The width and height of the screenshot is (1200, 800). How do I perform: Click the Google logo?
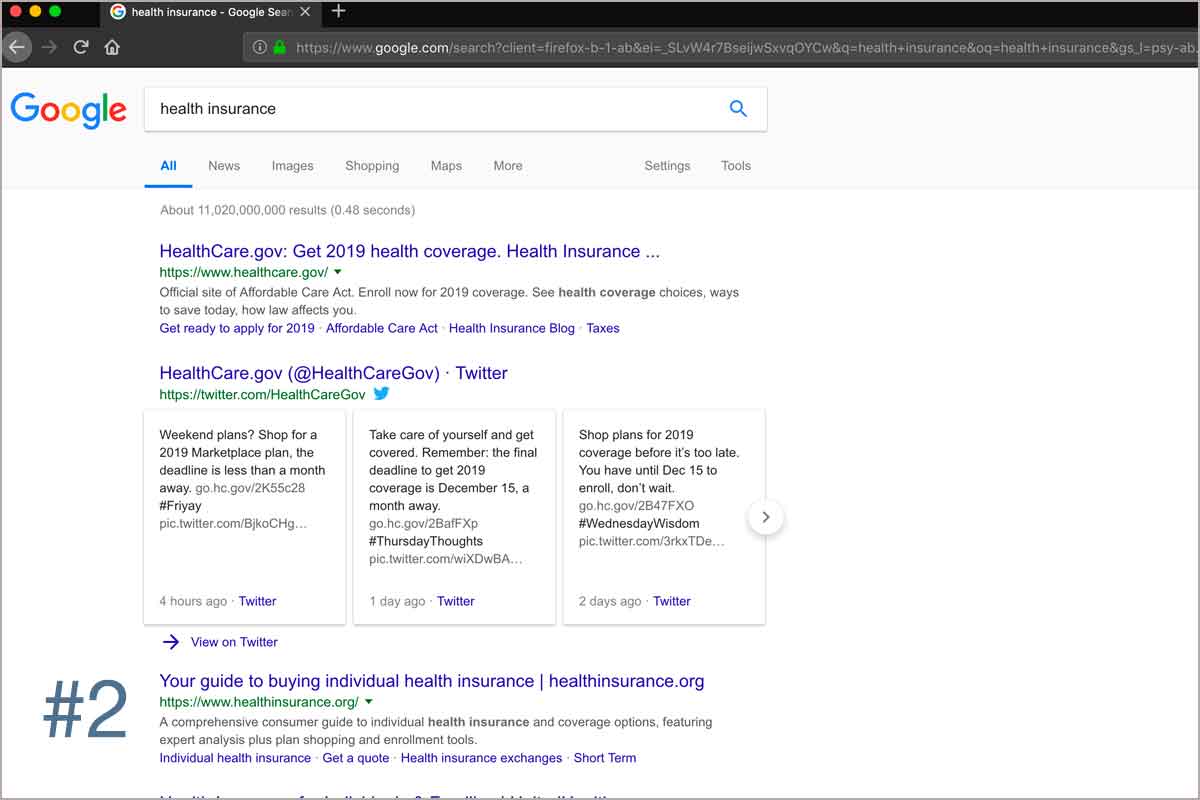69,109
